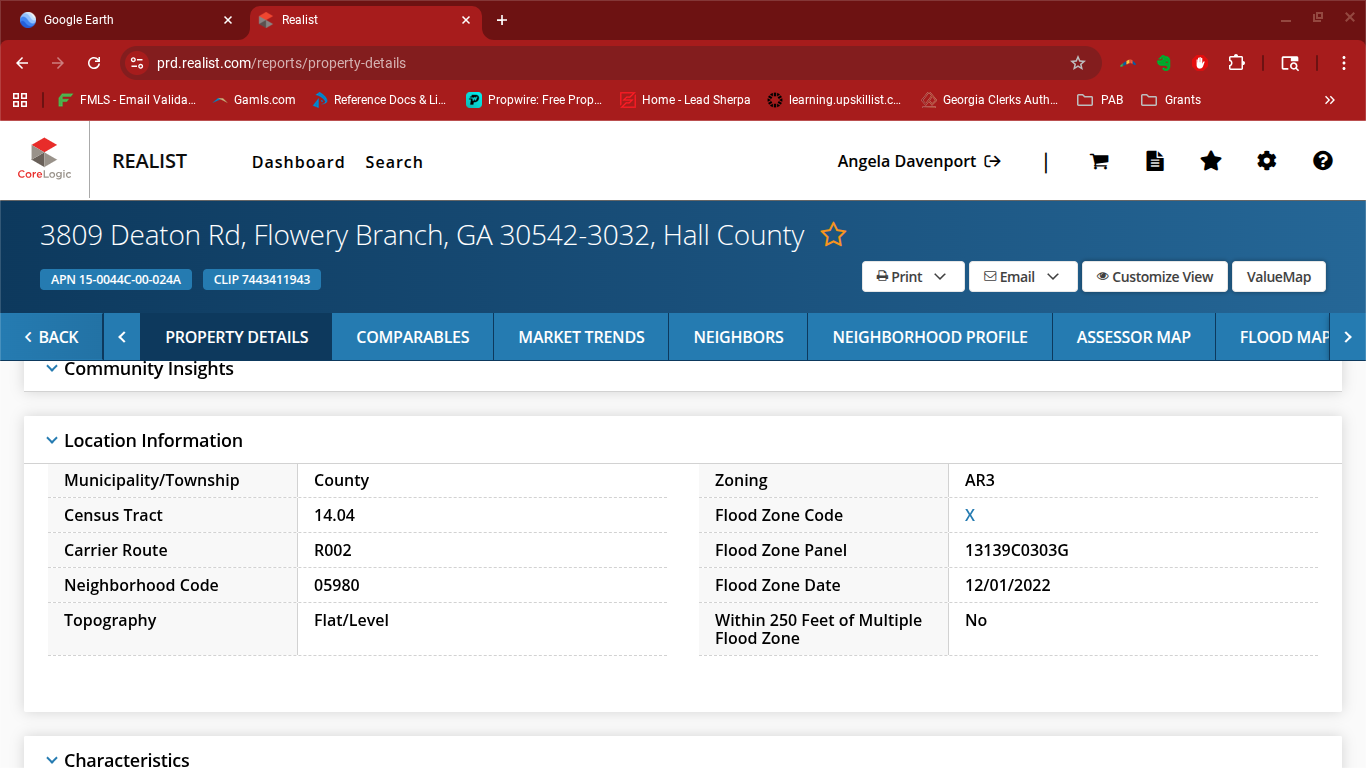Image resolution: width=1366 pixels, height=768 pixels.
Task: Click the CLIP 7443411943 badge
Action: (x=262, y=279)
